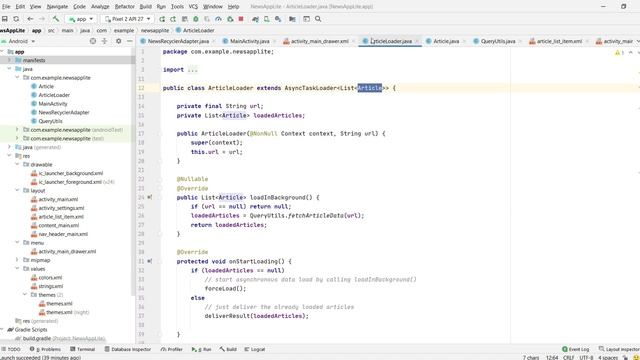This screenshot has width=640, height=360.
Task: Open the Profiler tool window
Action: click(x=171, y=349)
